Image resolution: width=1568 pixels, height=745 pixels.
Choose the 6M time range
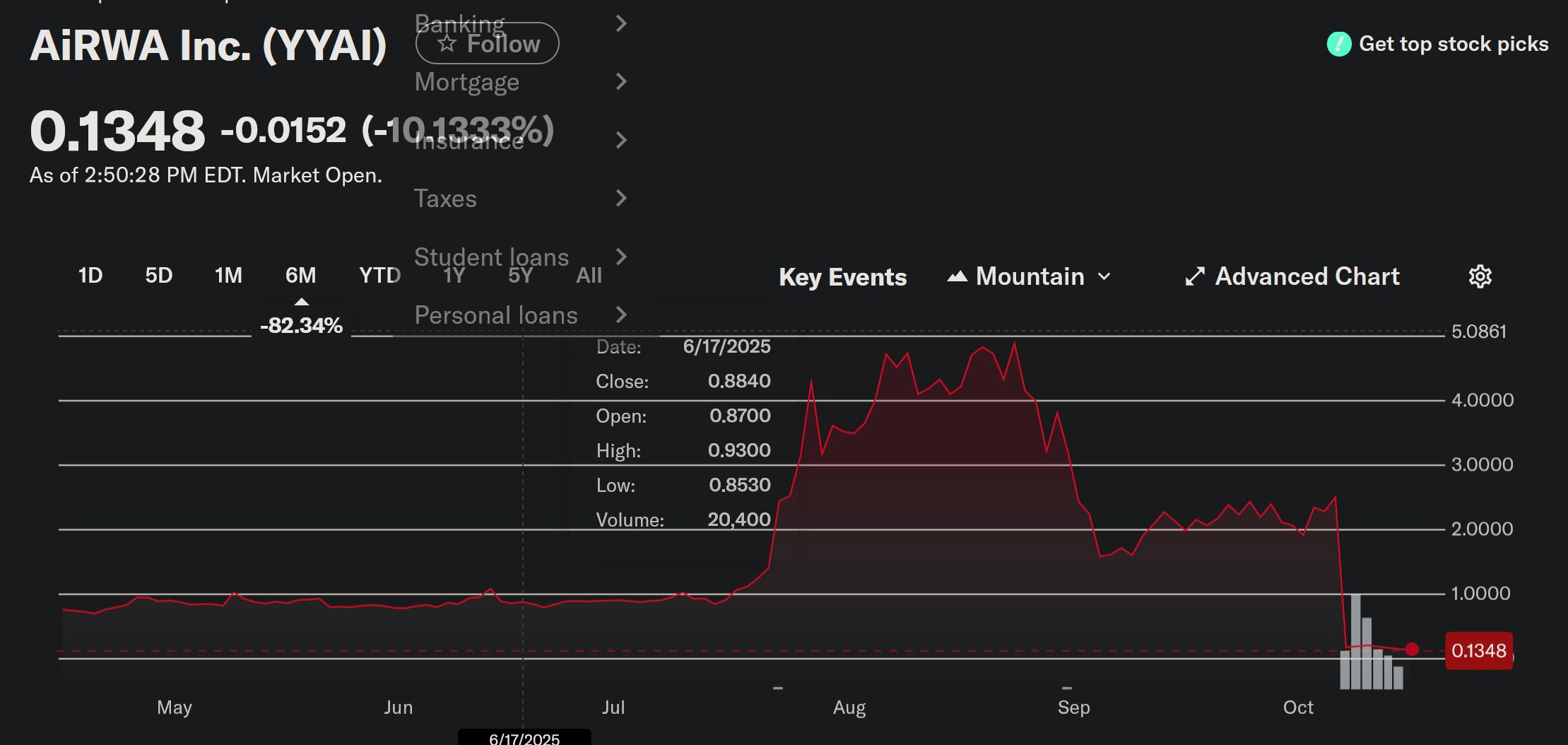pyautogui.click(x=301, y=275)
